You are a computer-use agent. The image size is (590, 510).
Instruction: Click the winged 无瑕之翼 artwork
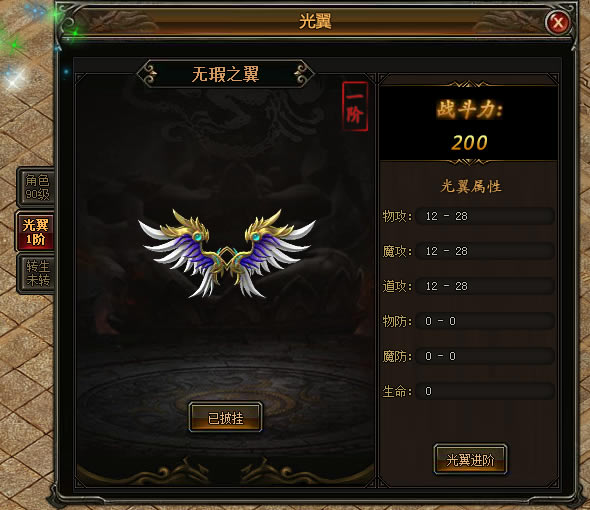[227, 253]
